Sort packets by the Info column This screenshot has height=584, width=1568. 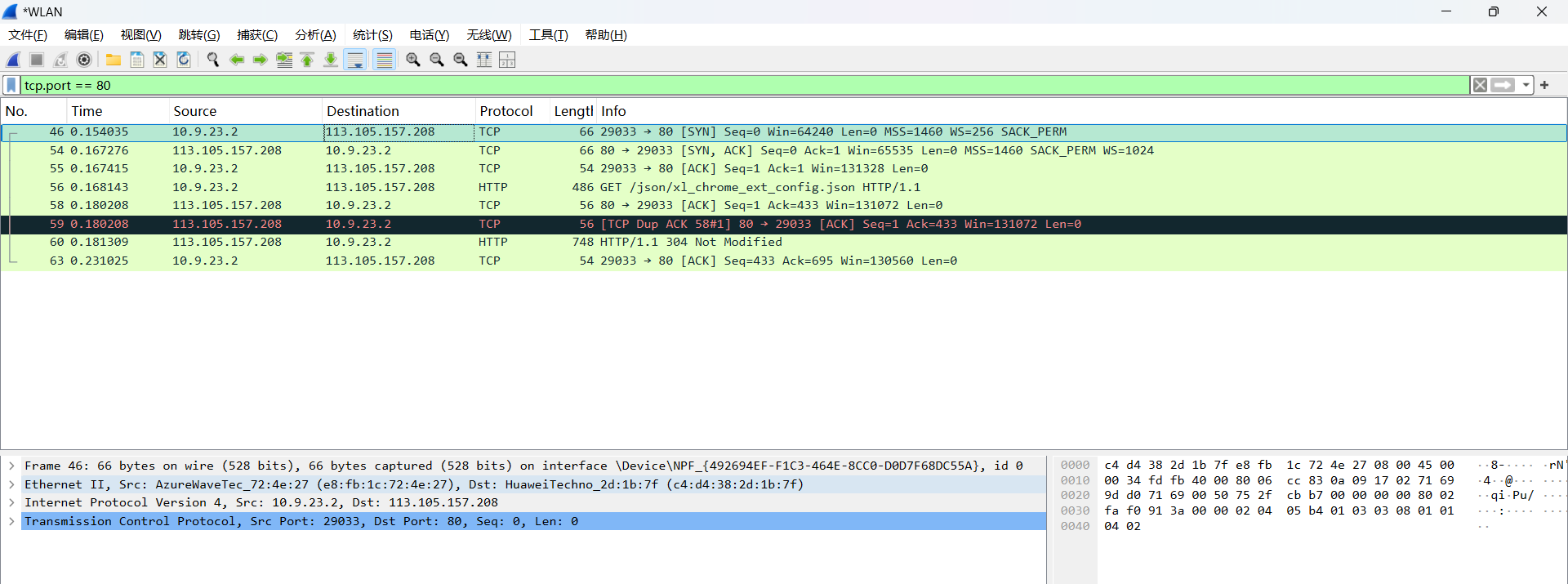[1082, 111]
